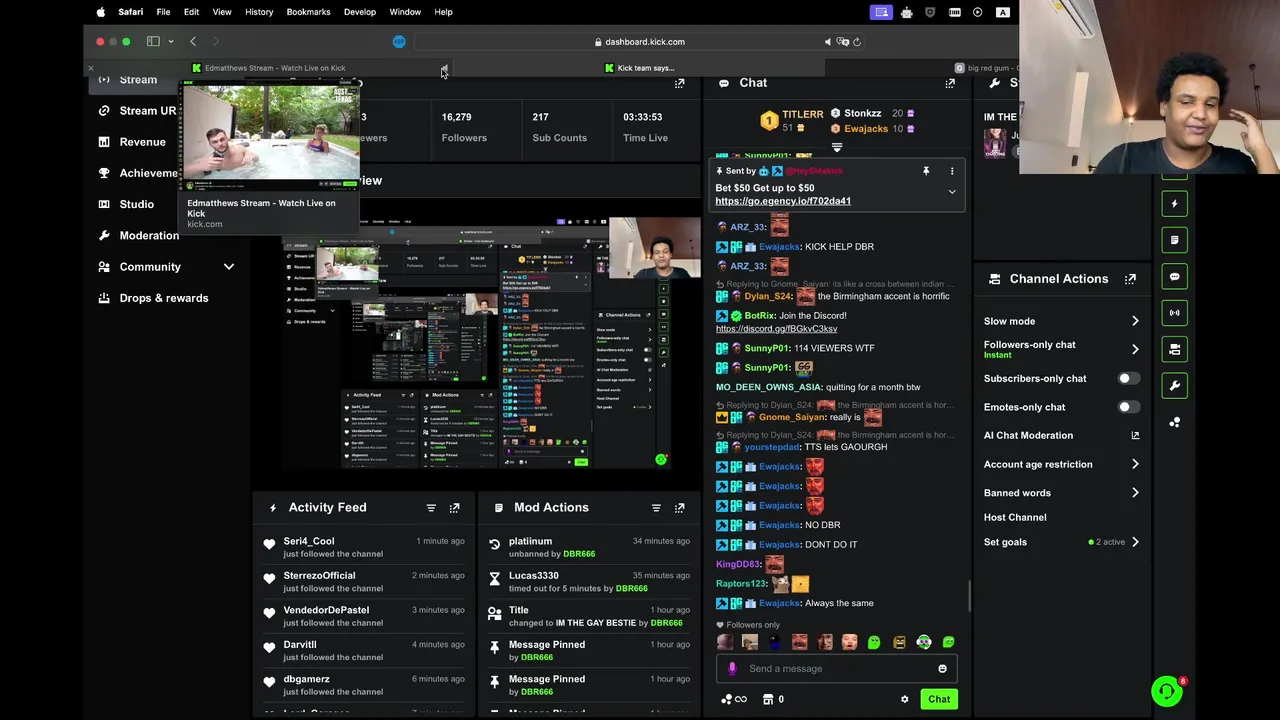The width and height of the screenshot is (1280, 720).
Task: Toggle the Safari sidebar button
Action: click(153, 42)
